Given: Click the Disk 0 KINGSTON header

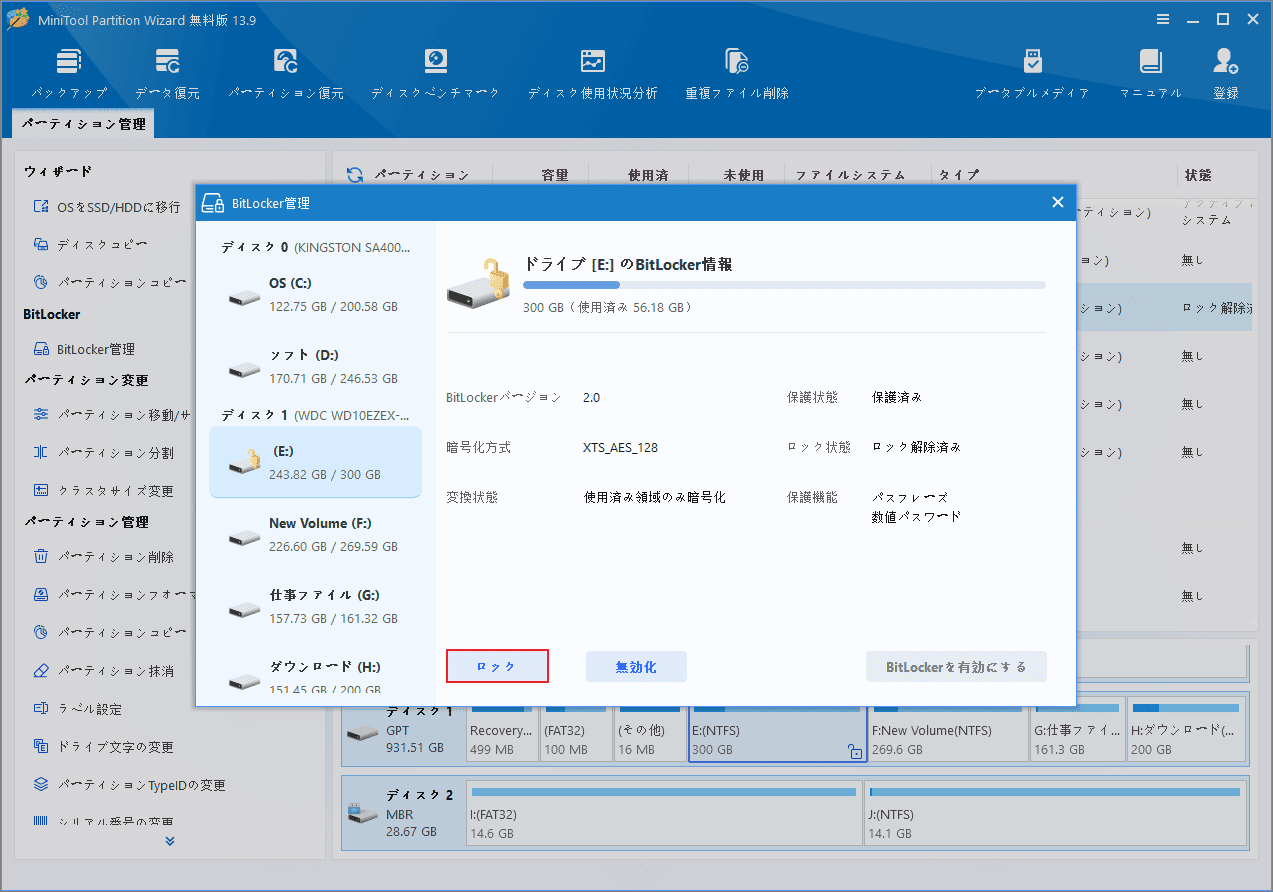Looking at the screenshot, I should coord(315,247).
